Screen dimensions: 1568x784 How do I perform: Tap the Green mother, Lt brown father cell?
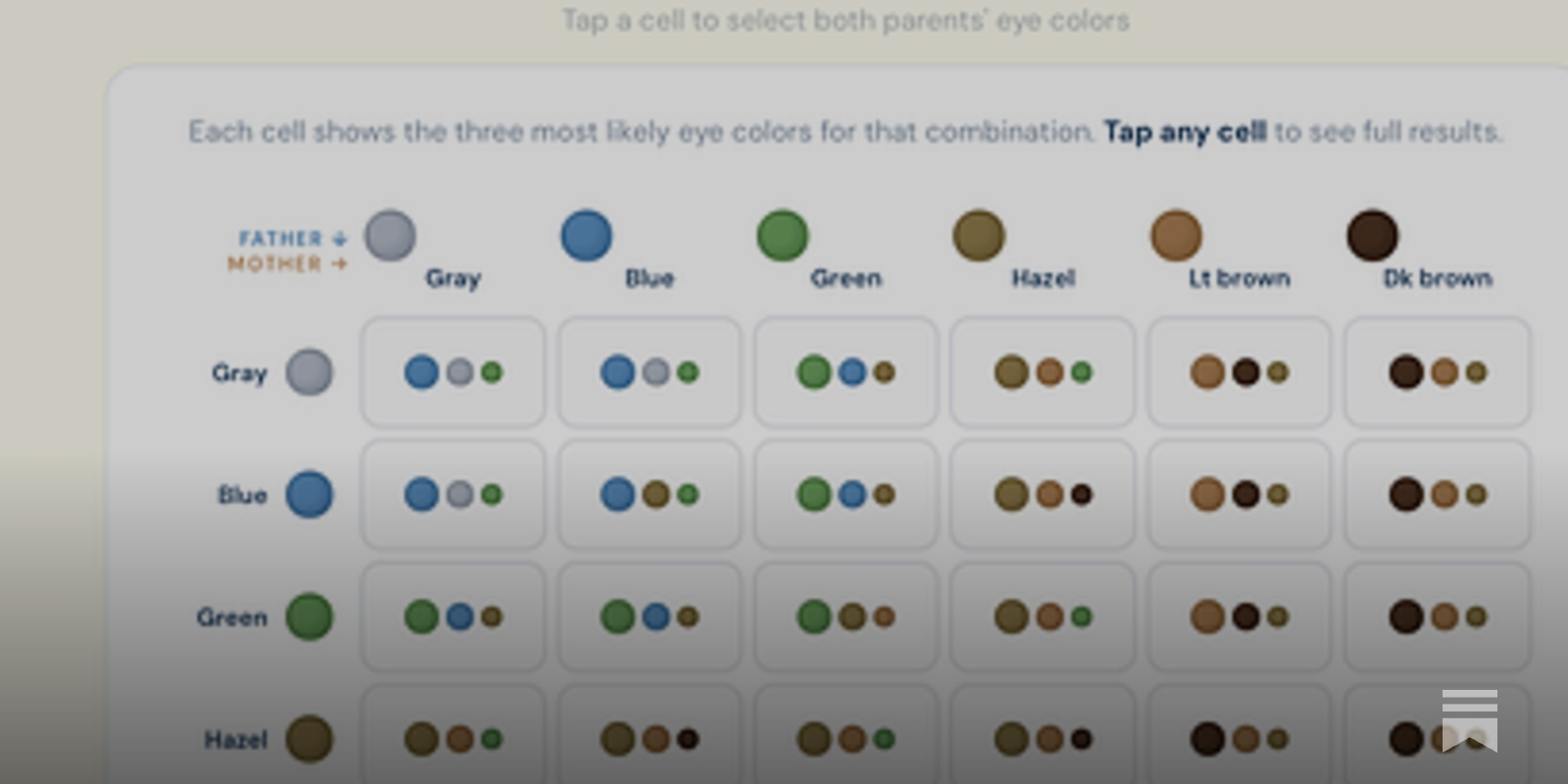click(x=1239, y=617)
